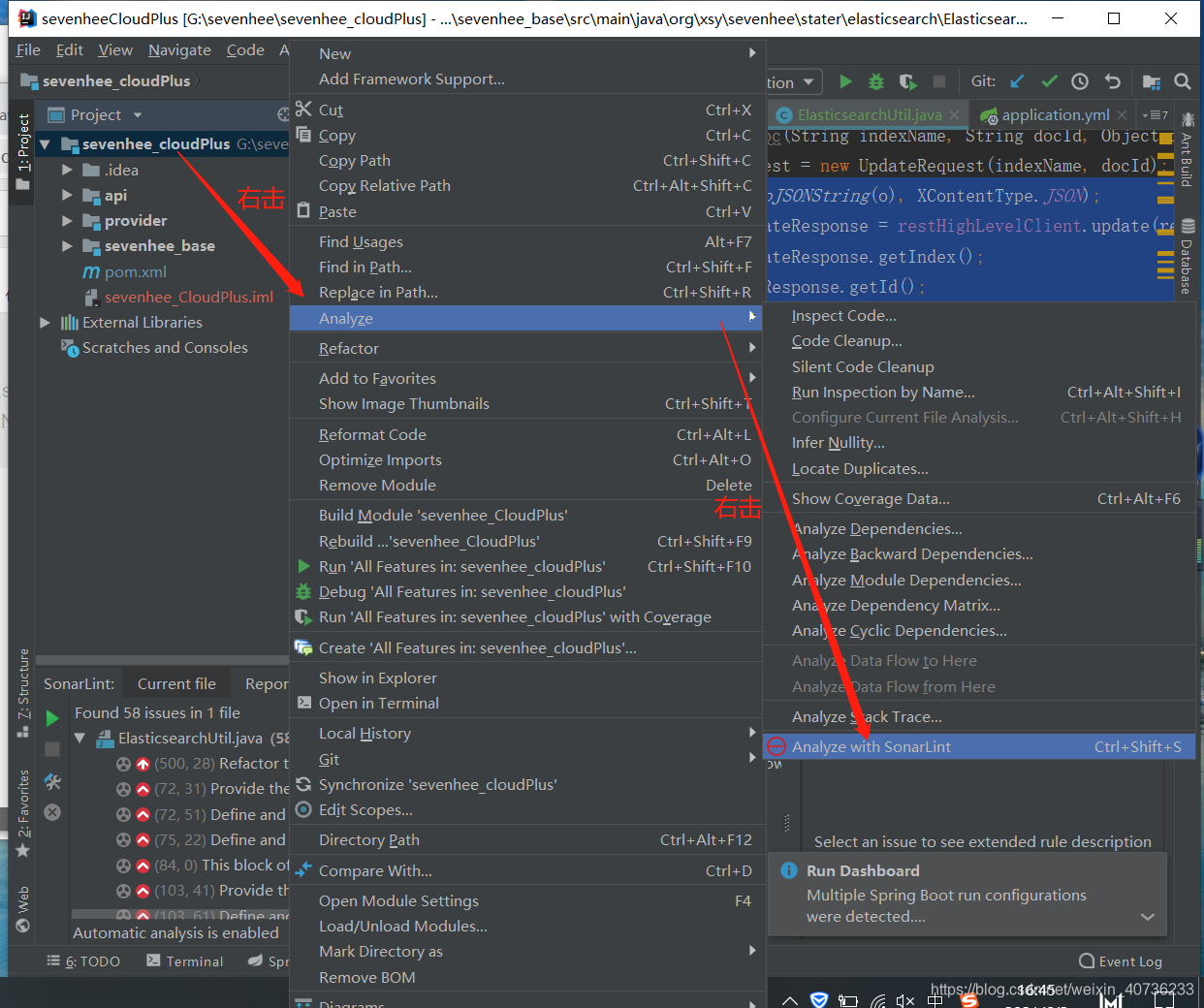This screenshot has width=1204, height=1008.
Task: Open the Event Log
Action: [1121, 961]
